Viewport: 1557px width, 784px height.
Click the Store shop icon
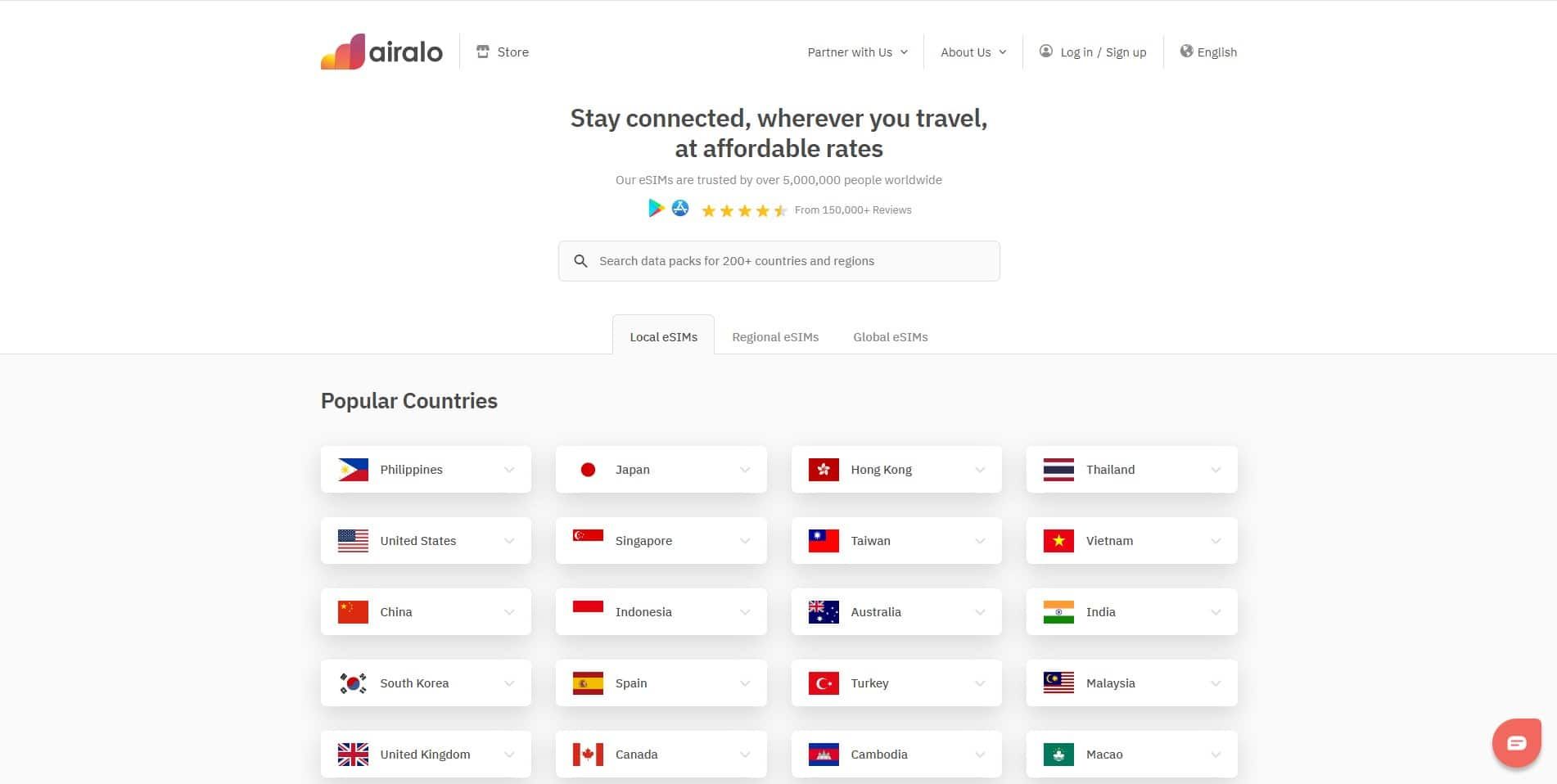click(483, 52)
